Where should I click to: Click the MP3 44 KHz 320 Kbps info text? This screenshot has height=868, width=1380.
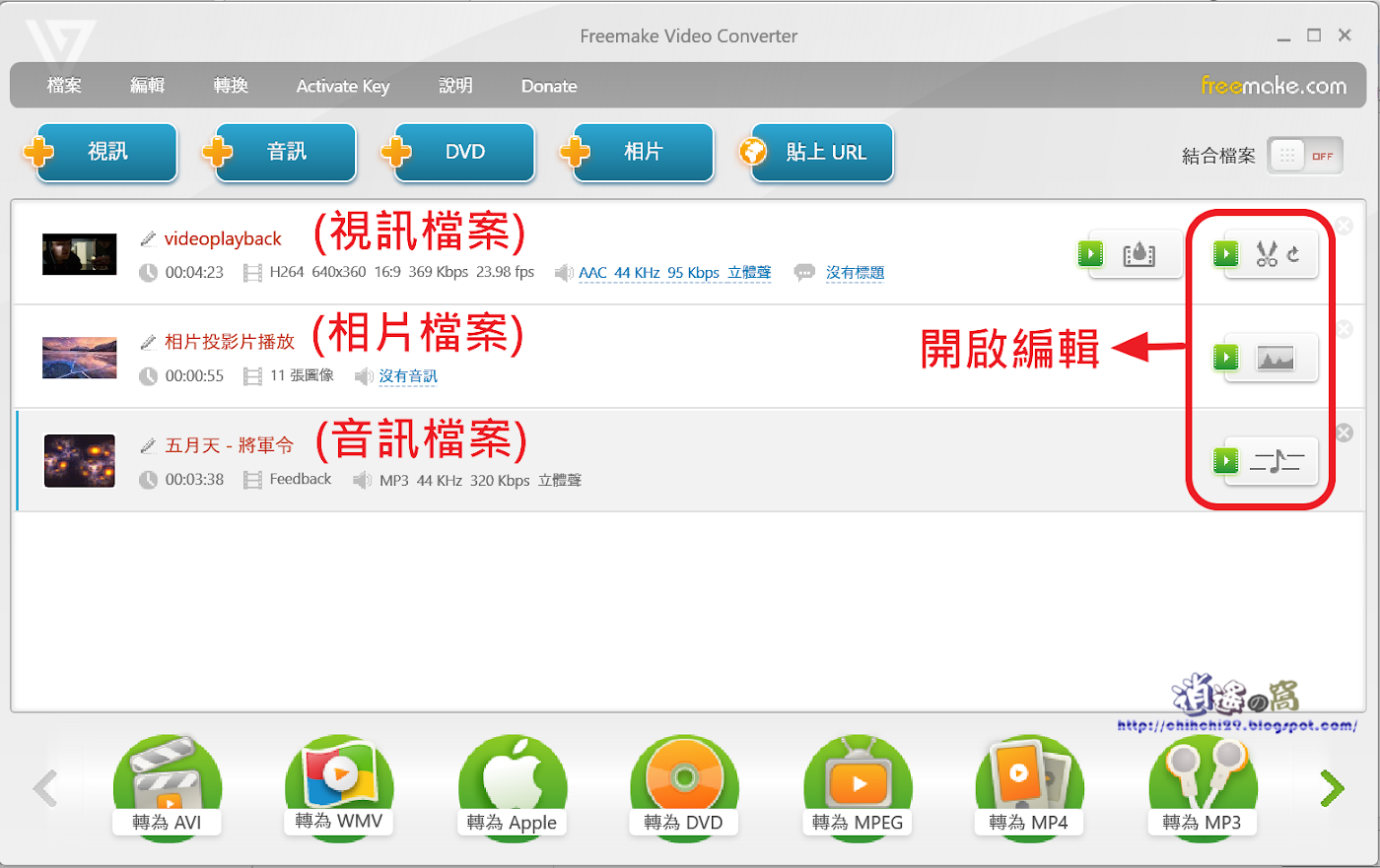point(480,480)
